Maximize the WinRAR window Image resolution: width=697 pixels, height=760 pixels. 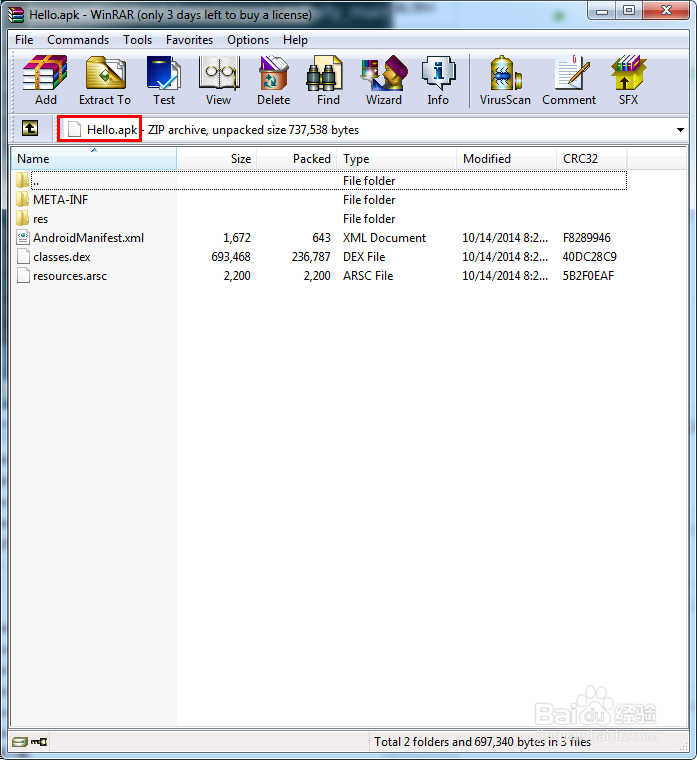pyautogui.click(x=629, y=11)
